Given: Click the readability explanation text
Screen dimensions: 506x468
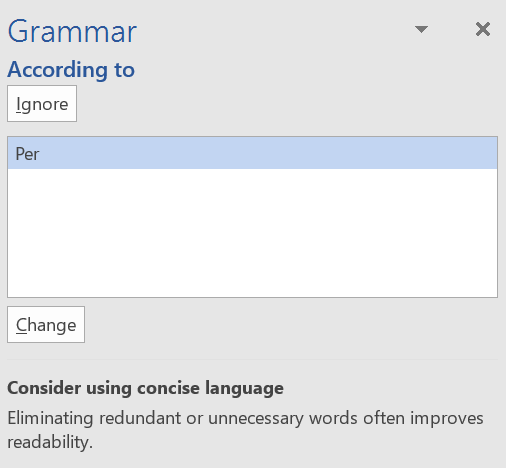Looking at the screenshot, I should 245,430.
